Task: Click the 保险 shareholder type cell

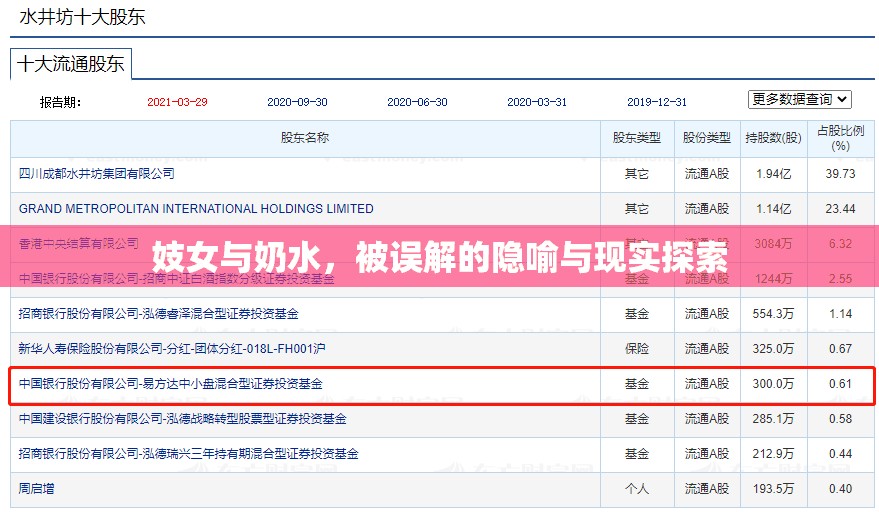Action: point(637,349)
